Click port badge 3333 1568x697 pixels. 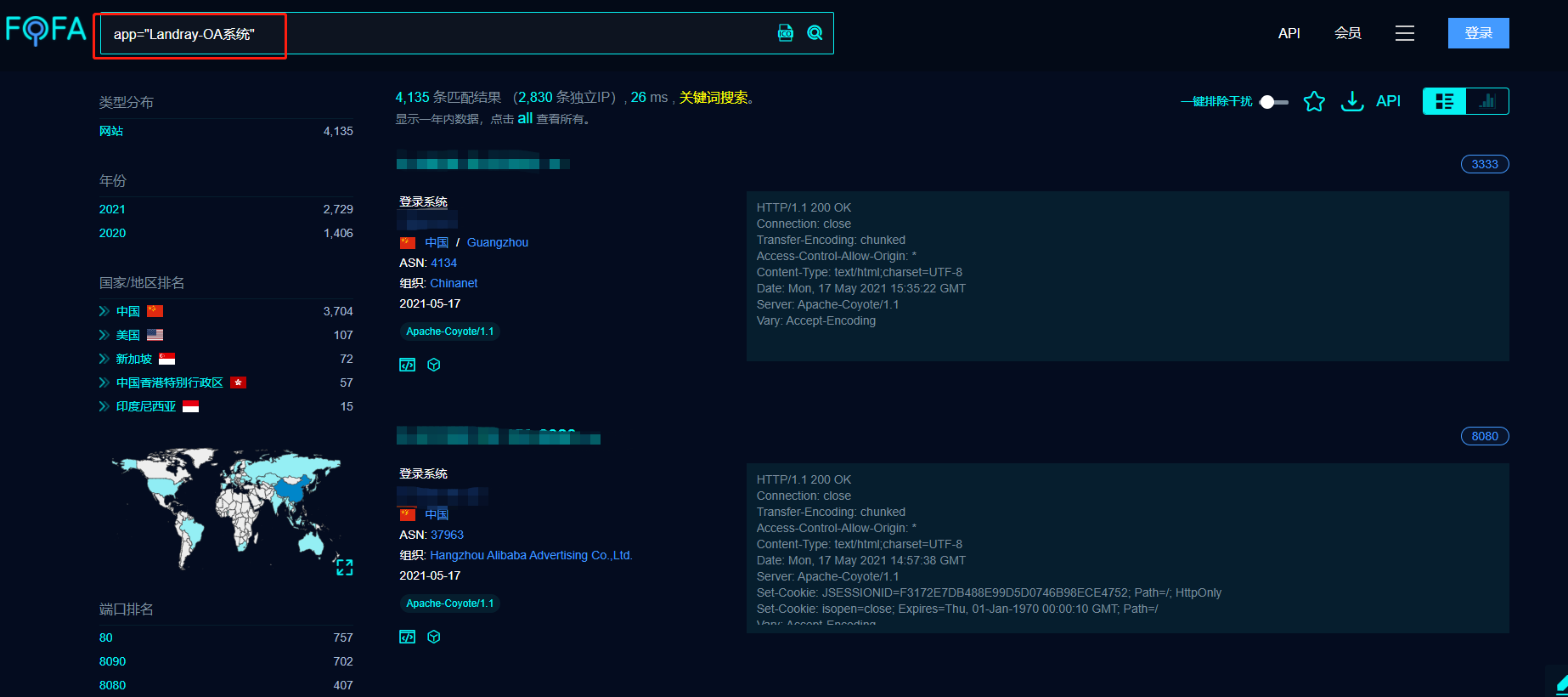1485,164
